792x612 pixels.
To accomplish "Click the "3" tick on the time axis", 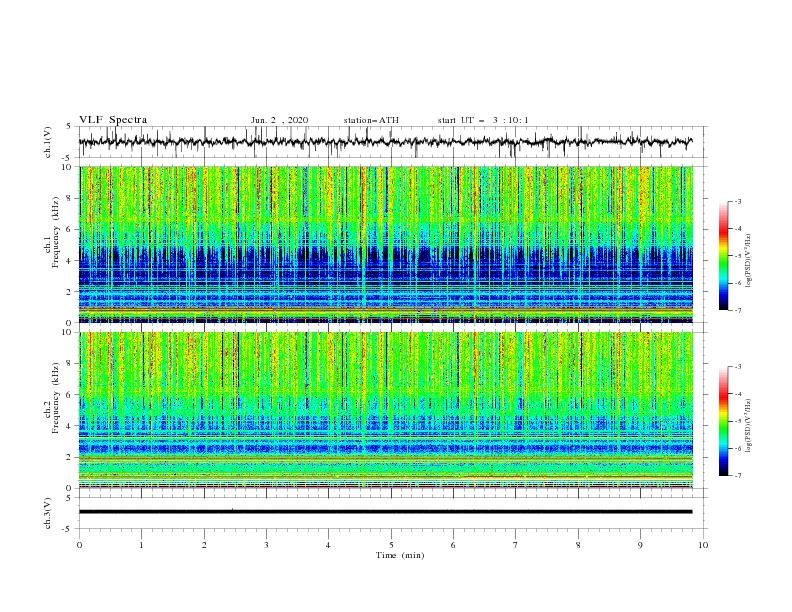I will coord(266,545).
